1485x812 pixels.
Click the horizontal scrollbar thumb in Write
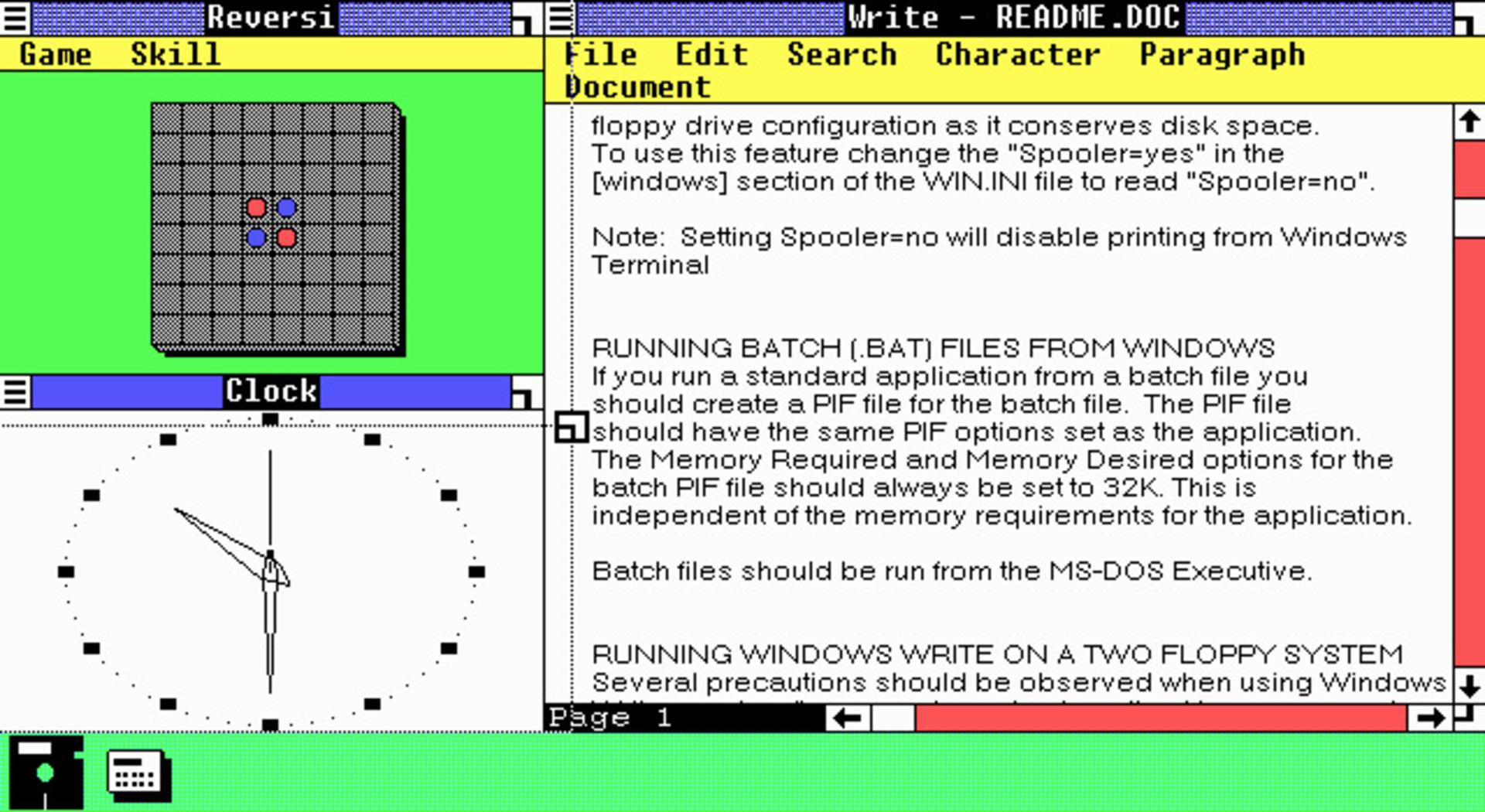894,718
